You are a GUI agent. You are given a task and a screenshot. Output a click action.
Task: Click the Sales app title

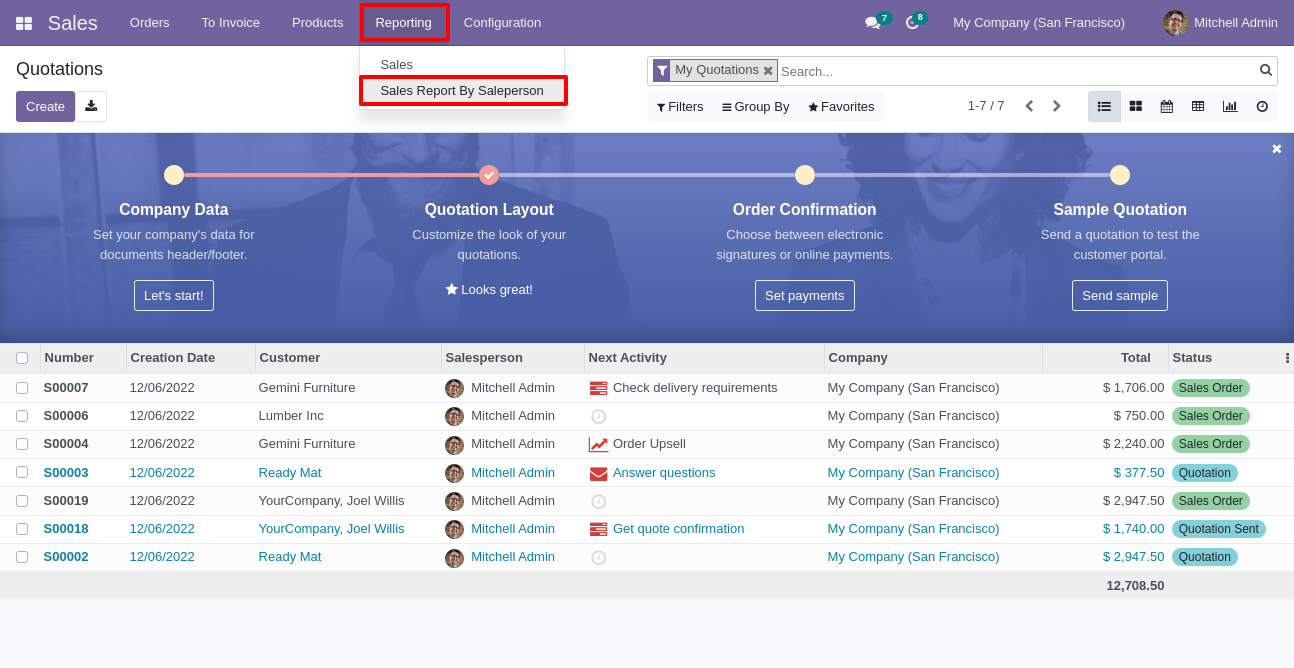coord(73,23)
